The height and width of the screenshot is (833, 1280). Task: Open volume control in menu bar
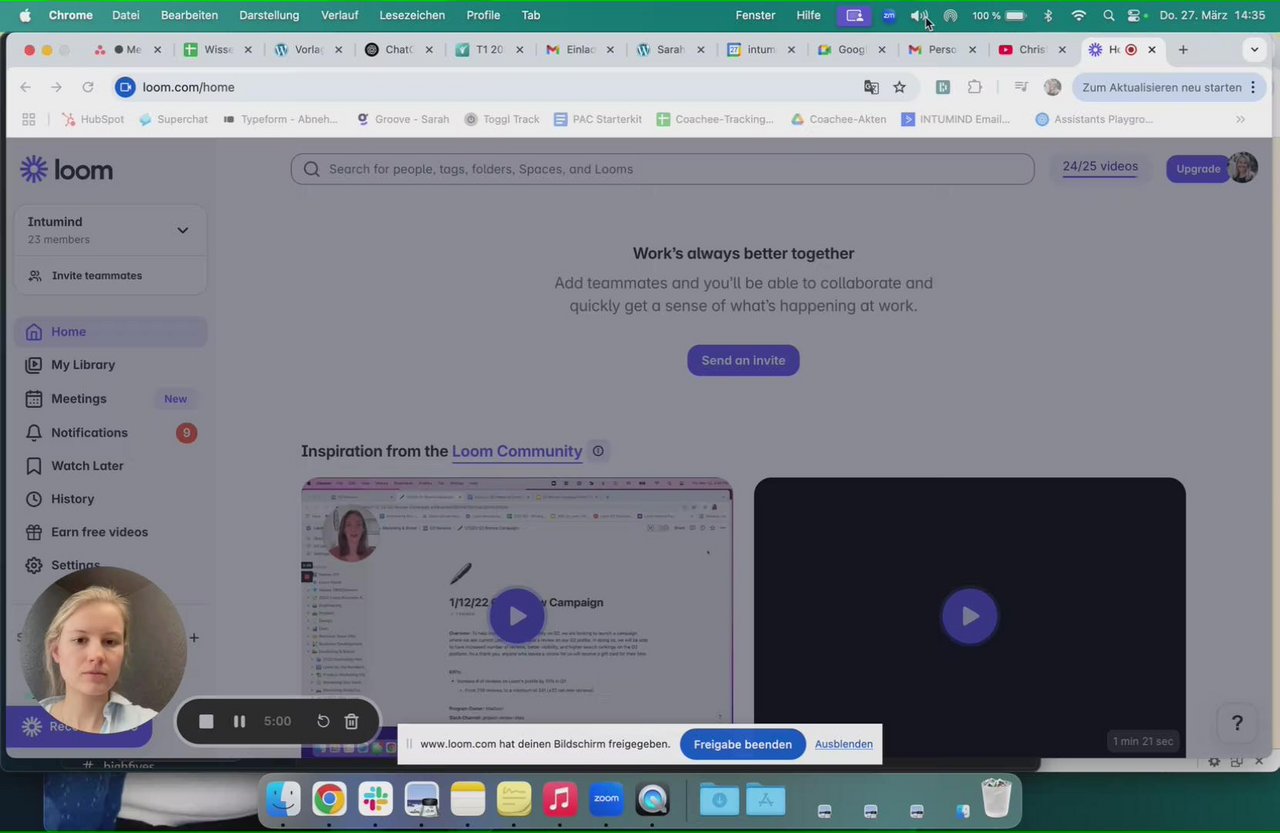918,15
